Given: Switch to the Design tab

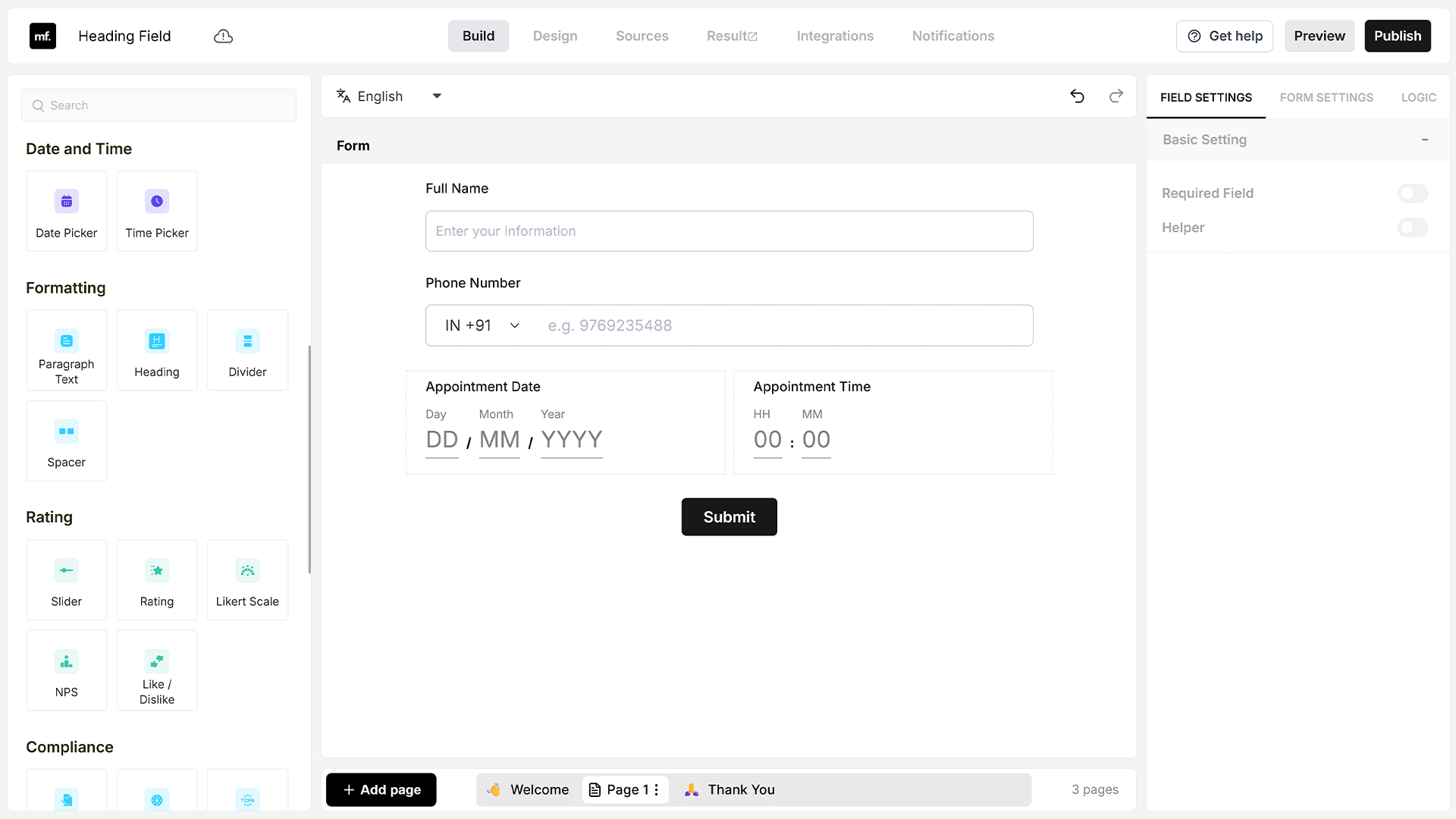Looking at the screenshot, I should (555, 36).
